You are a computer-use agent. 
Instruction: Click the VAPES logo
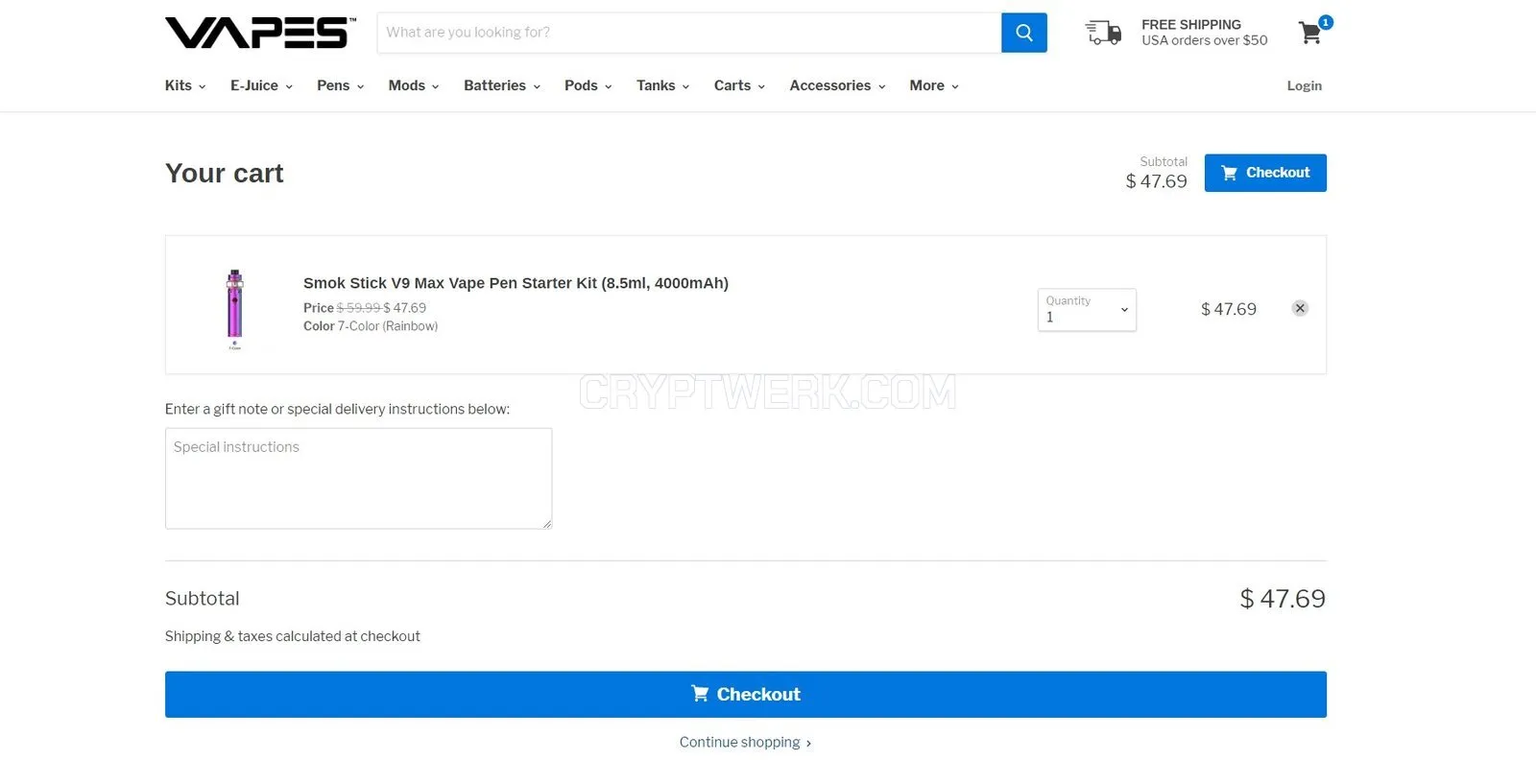pyautogui.click(x=260, y=33)
